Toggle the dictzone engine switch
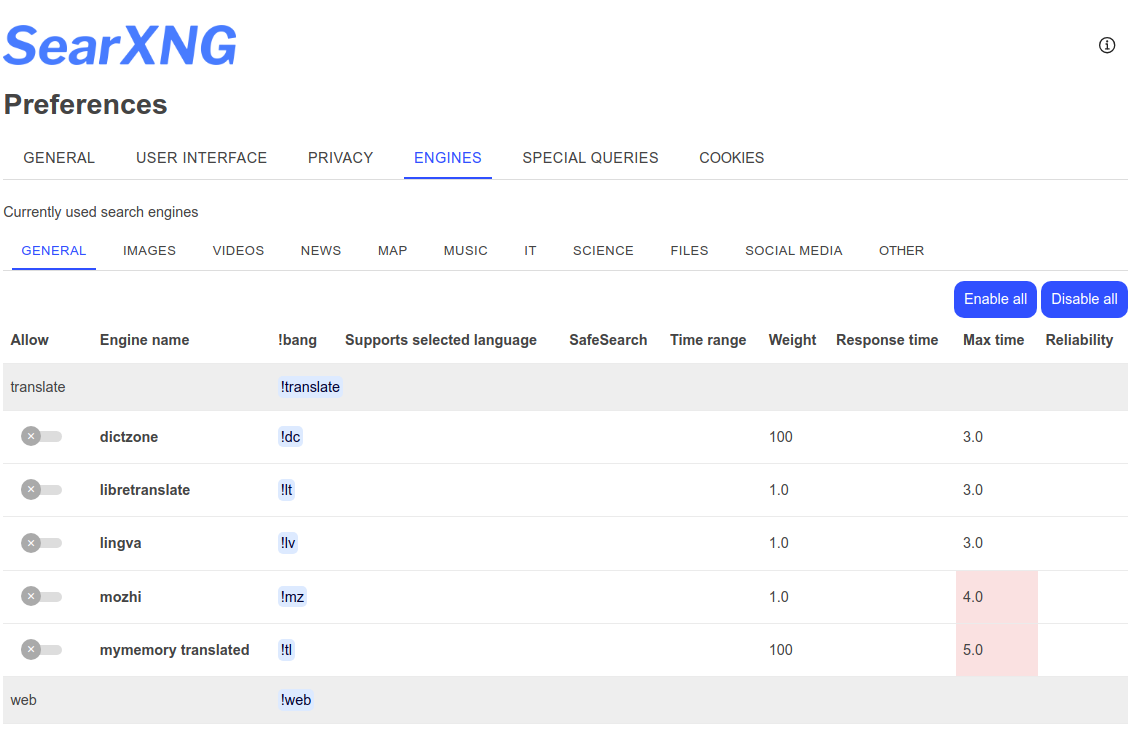Screen dimensions: 1129x732 [41, 436]
